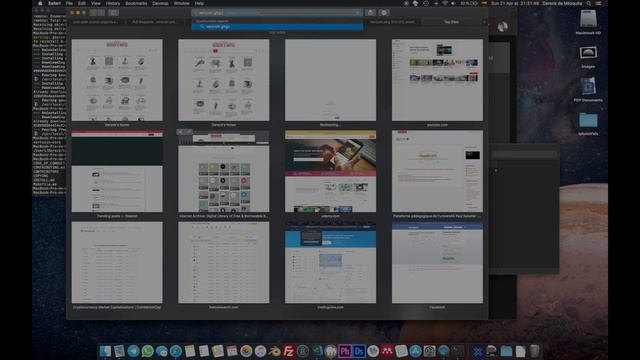Click the Safari Share toolbar button
The image size is (640, 360).
point(371,13)
